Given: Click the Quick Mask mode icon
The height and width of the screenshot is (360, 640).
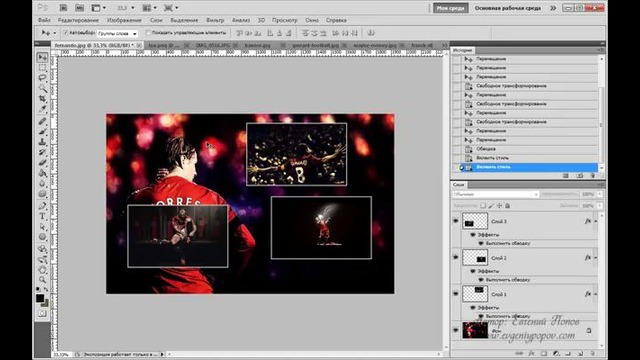Looking at the screenshot, I should [x=42, y=313].
